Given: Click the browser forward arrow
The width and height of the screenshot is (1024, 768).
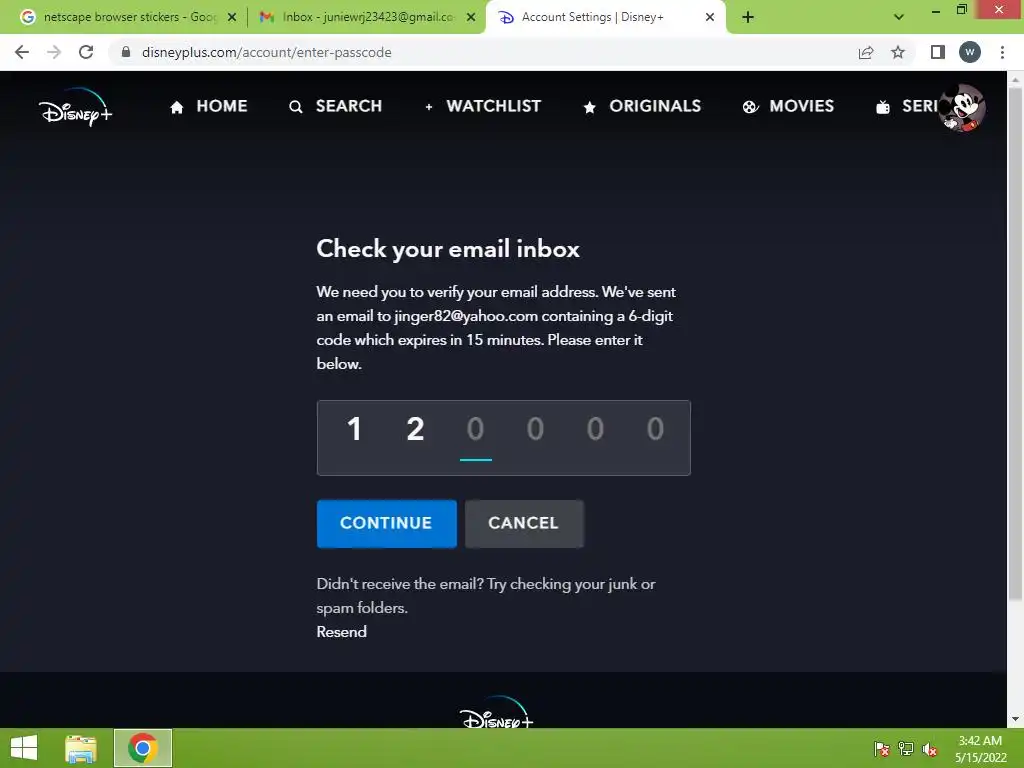Looking at the screenshot, I should (54, 52).
